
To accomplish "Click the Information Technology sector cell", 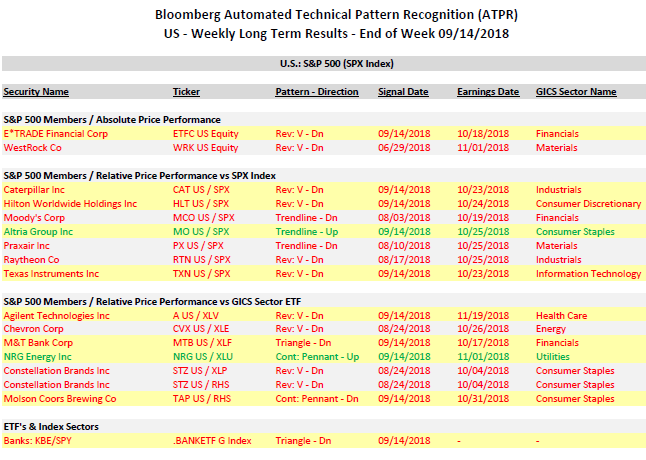I will 588,274.
